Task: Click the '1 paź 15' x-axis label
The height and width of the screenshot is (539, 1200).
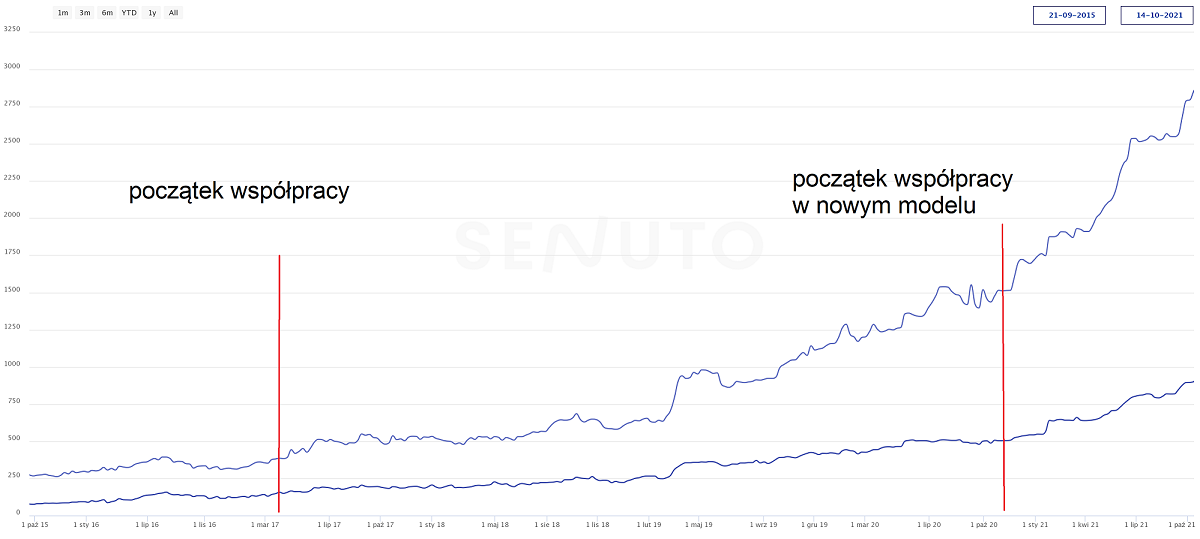Action: click(35, 523)
